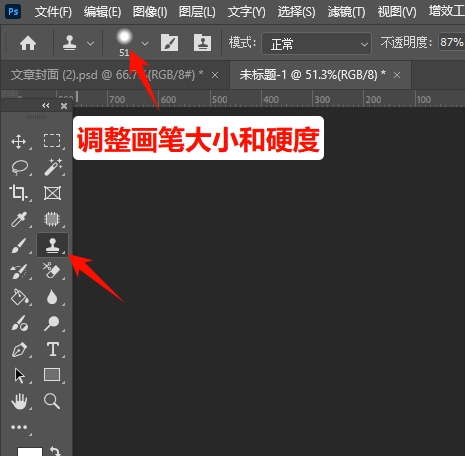The width and height of the screenshot is (465, 456).
Task: Open the 选择(S) menu
Action: pyautogui.click(x=296, y=12)
